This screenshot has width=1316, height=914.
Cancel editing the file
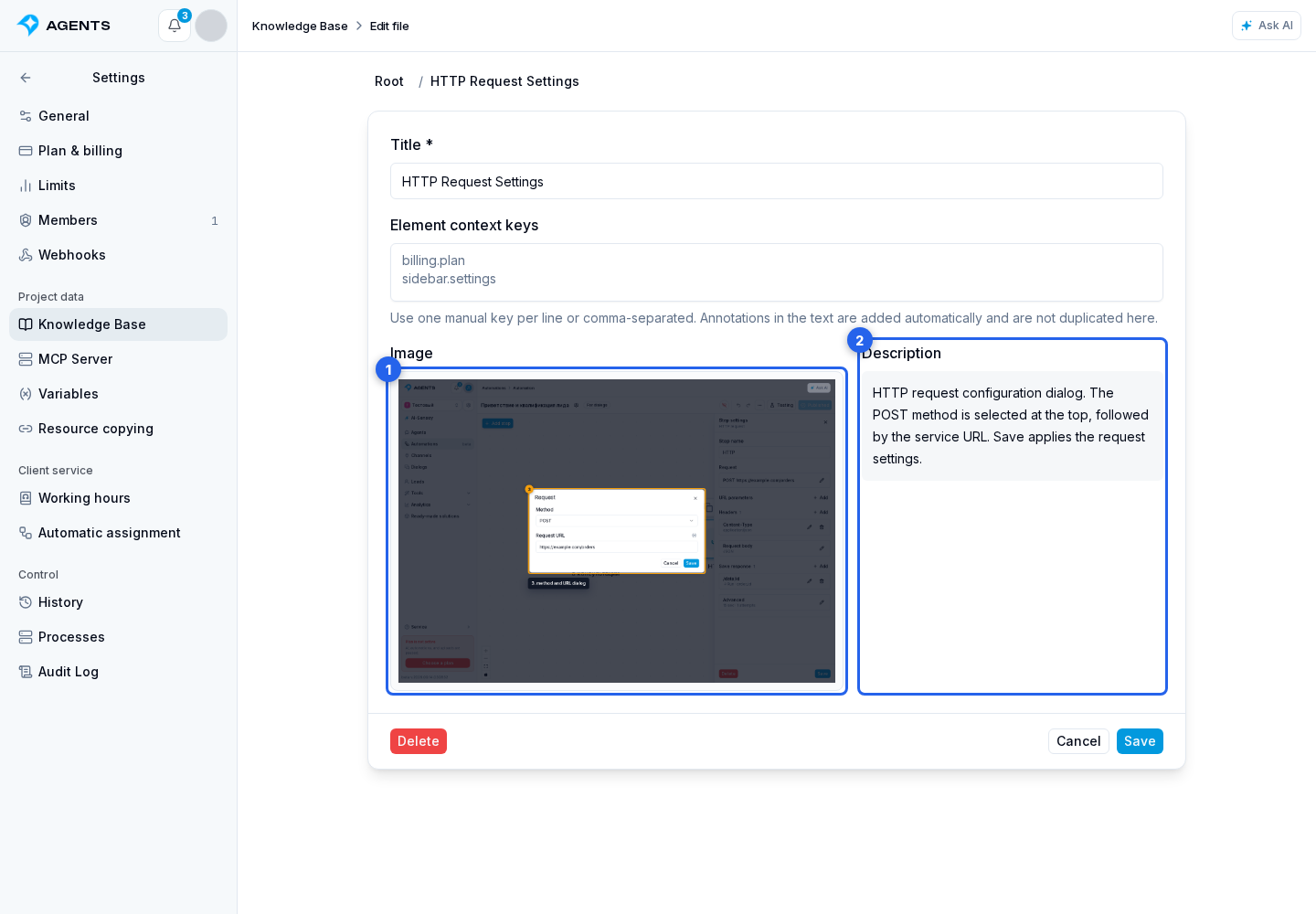(x=1078, y=741)
